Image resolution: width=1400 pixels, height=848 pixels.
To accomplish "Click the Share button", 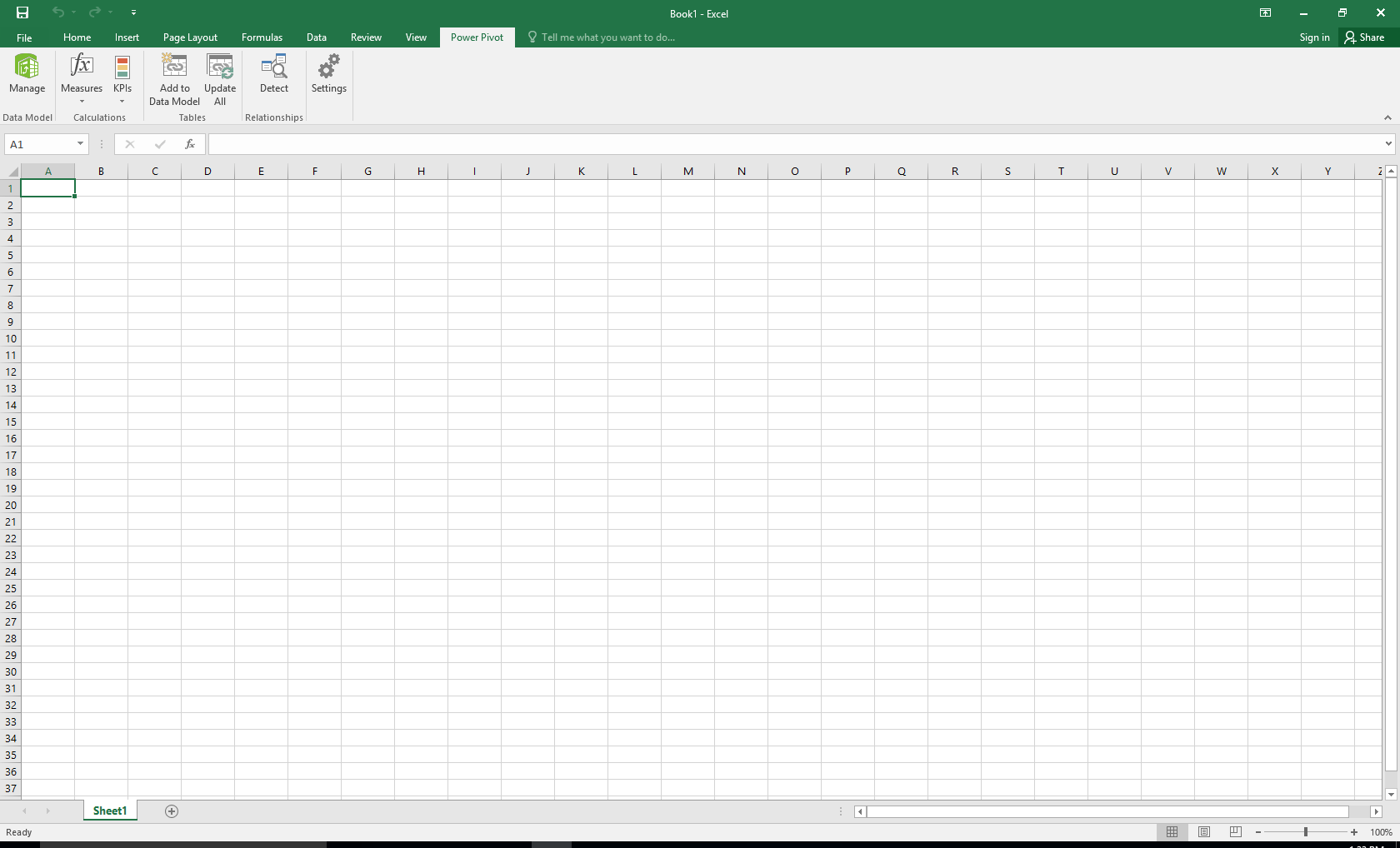I will coord(1366,37).
